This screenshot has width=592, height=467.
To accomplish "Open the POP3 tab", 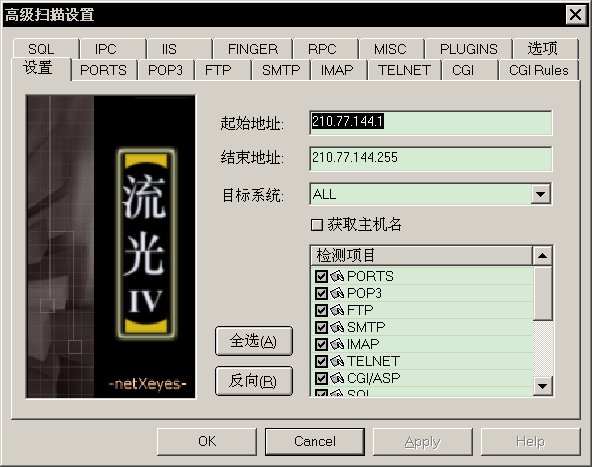I will (166, 70).
